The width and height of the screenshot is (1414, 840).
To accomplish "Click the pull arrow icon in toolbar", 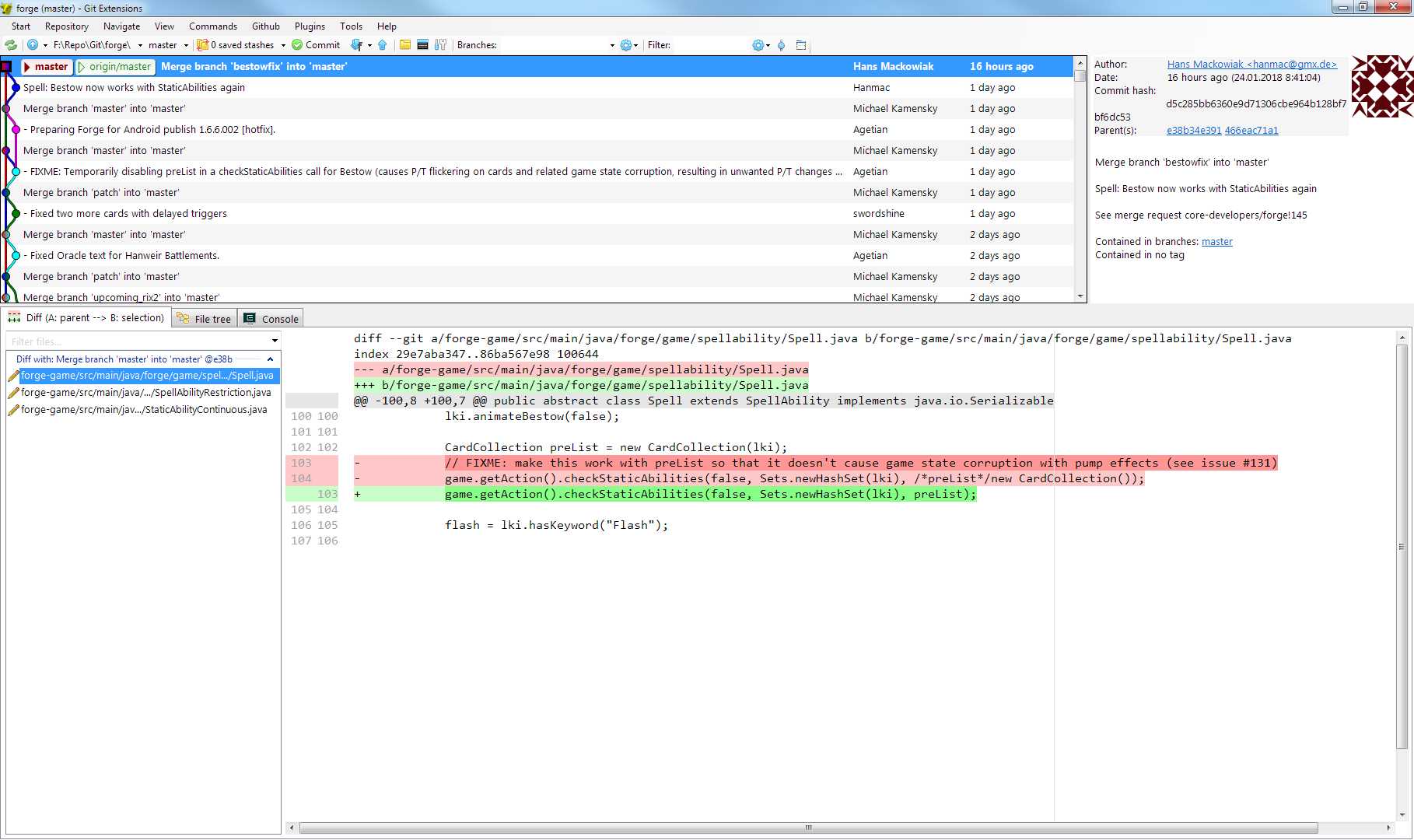I will tap(356, 45).
